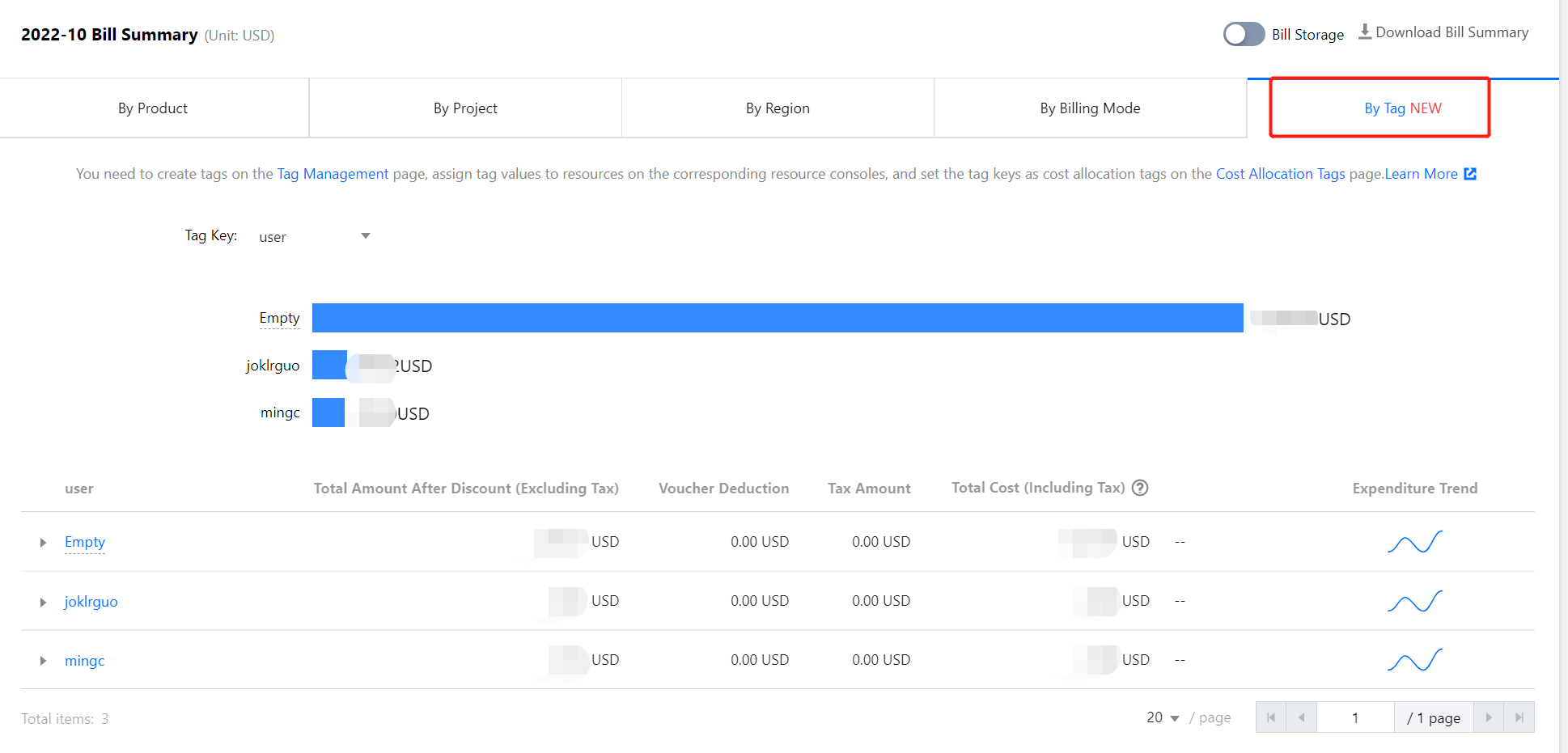The image size is (1568, 753).
Task: Click the joklrguo bar in the chart
Action: pyautogui.click(x=329, y=365)
